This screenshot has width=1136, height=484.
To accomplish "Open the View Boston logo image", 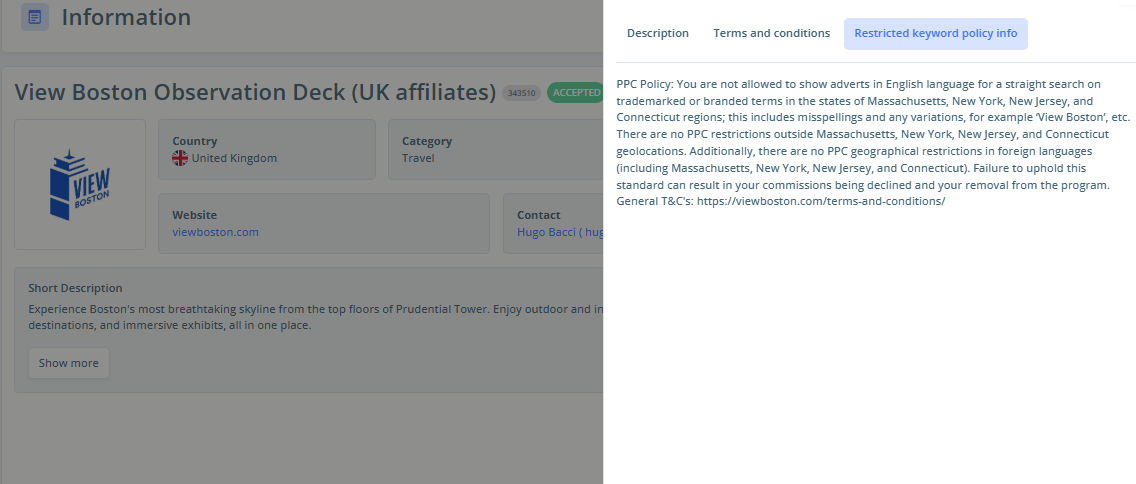I will 80,185.
